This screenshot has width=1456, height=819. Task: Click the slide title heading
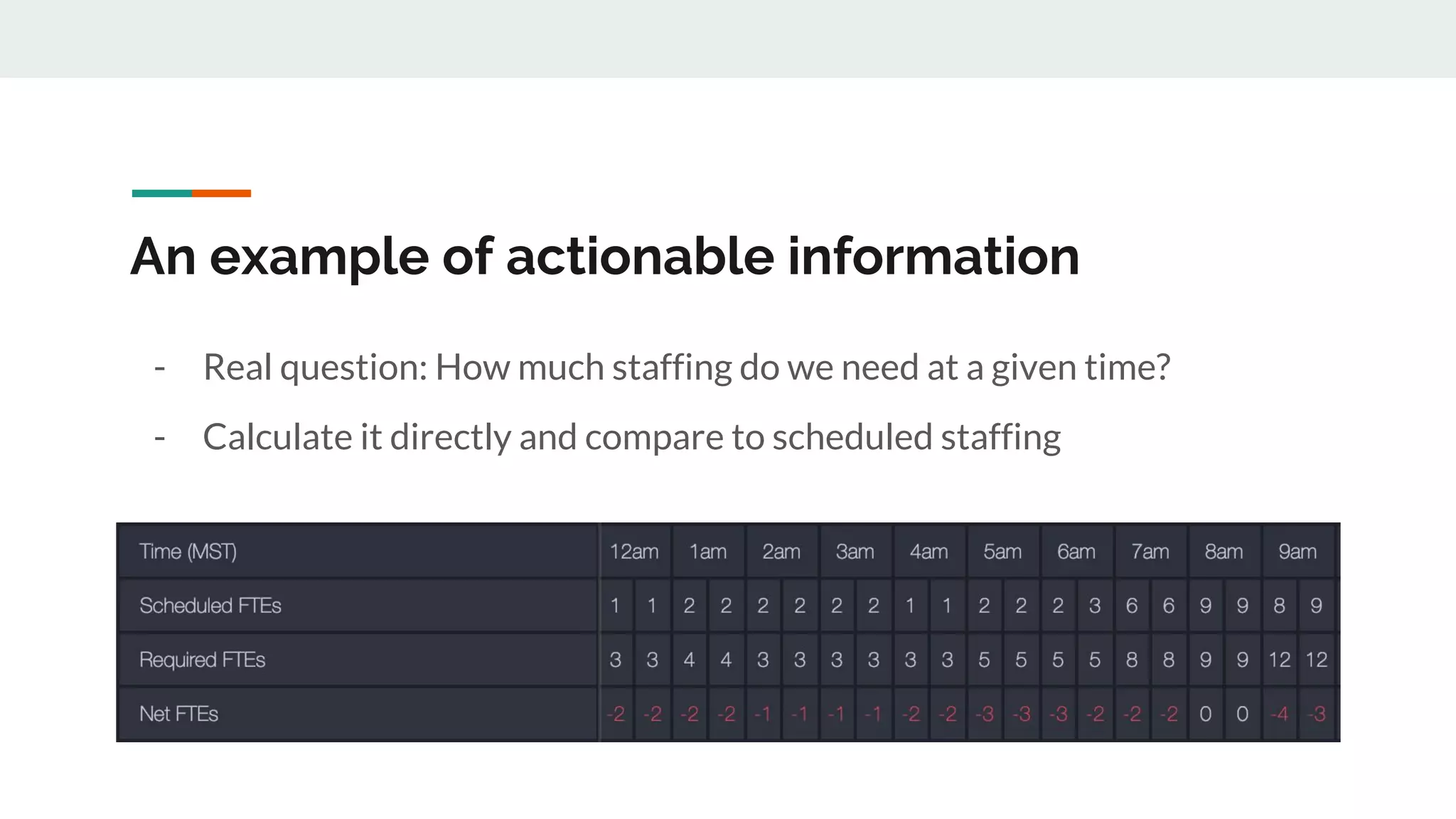tap(604, 257)
